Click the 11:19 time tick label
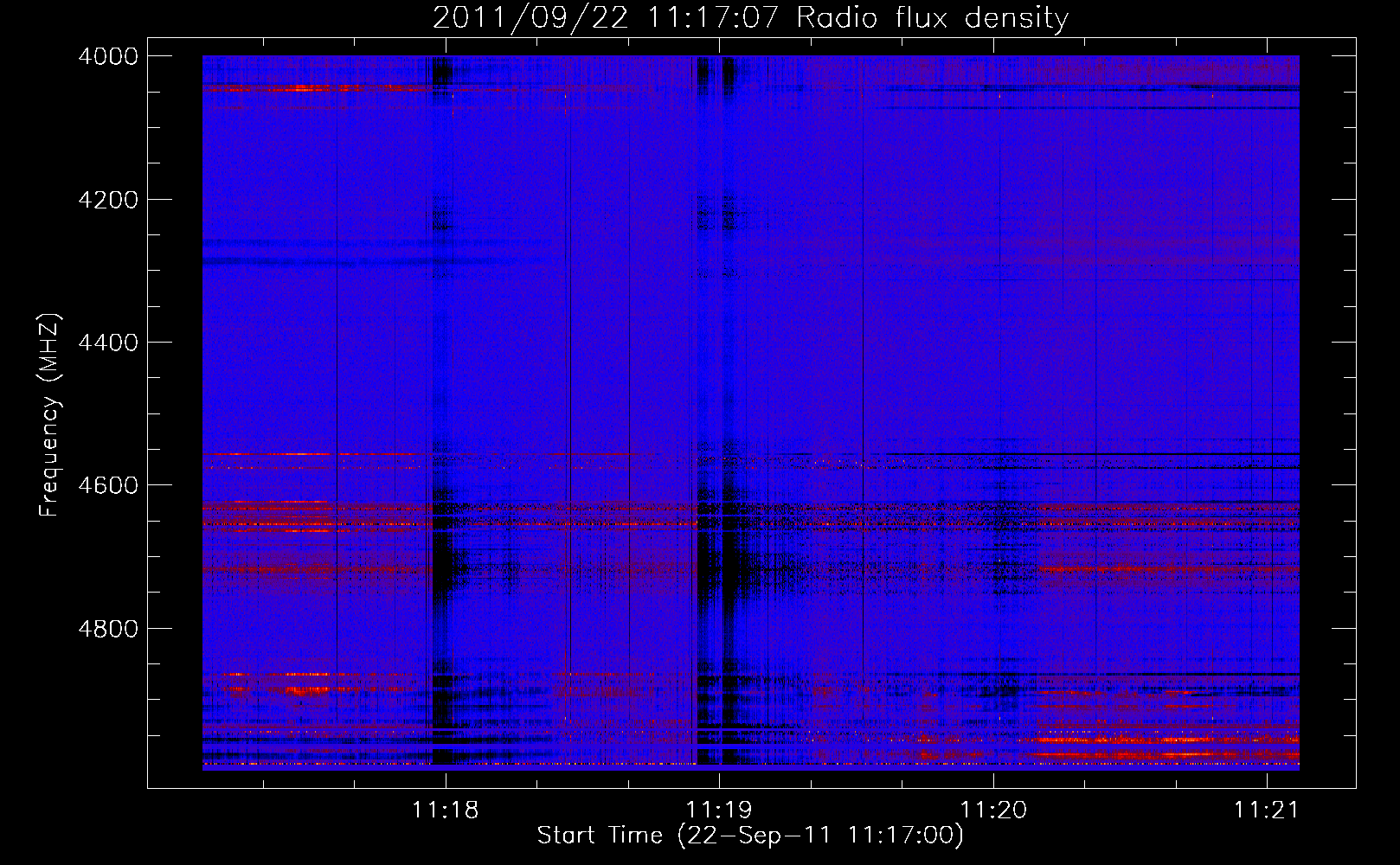The image size is (1400, 865). click(719, 810)
